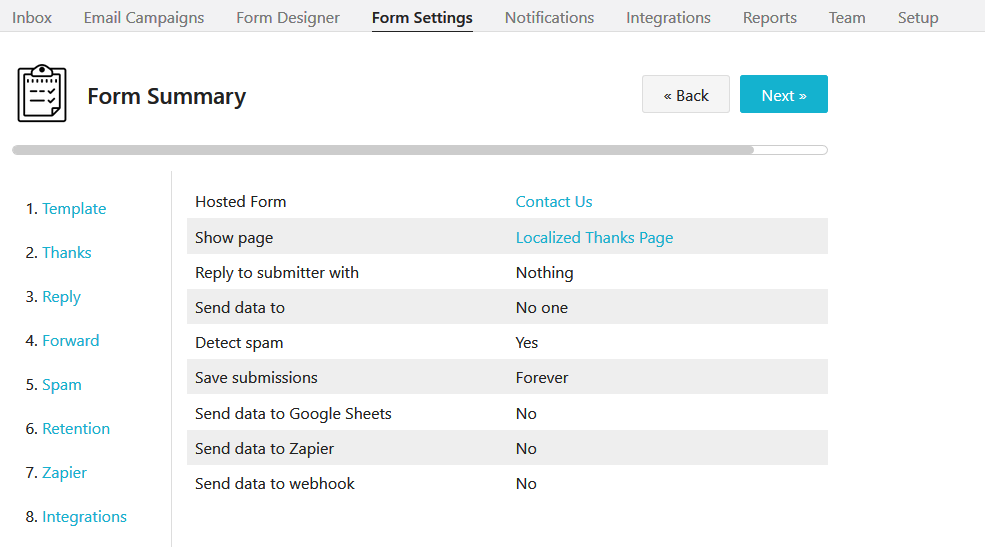Viewport: 985px width, 552px height.
Task: Click the Form Summary clipboard icon
Action: (x=42, y=94)
